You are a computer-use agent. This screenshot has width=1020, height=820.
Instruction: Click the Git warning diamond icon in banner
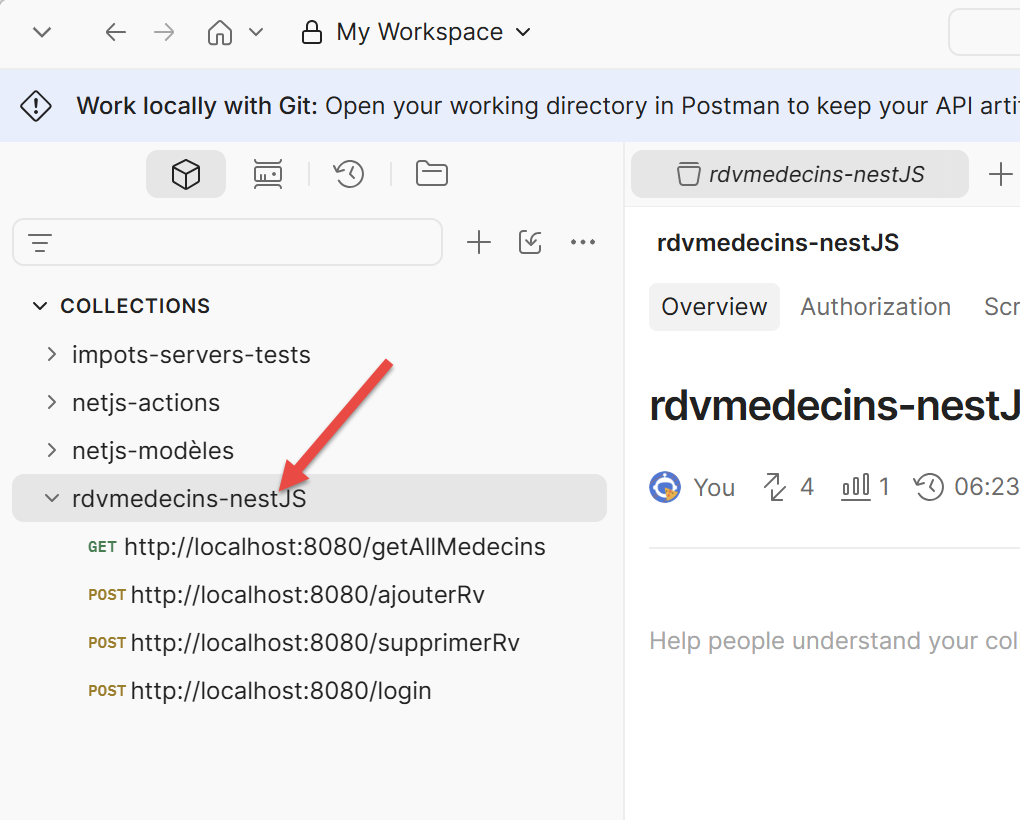pos(36,105)
